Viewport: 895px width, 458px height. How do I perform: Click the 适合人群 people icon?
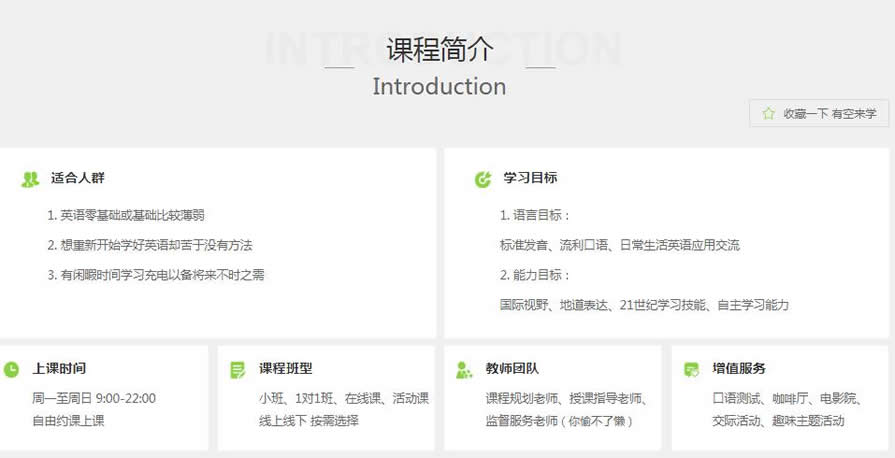(30, 179)
